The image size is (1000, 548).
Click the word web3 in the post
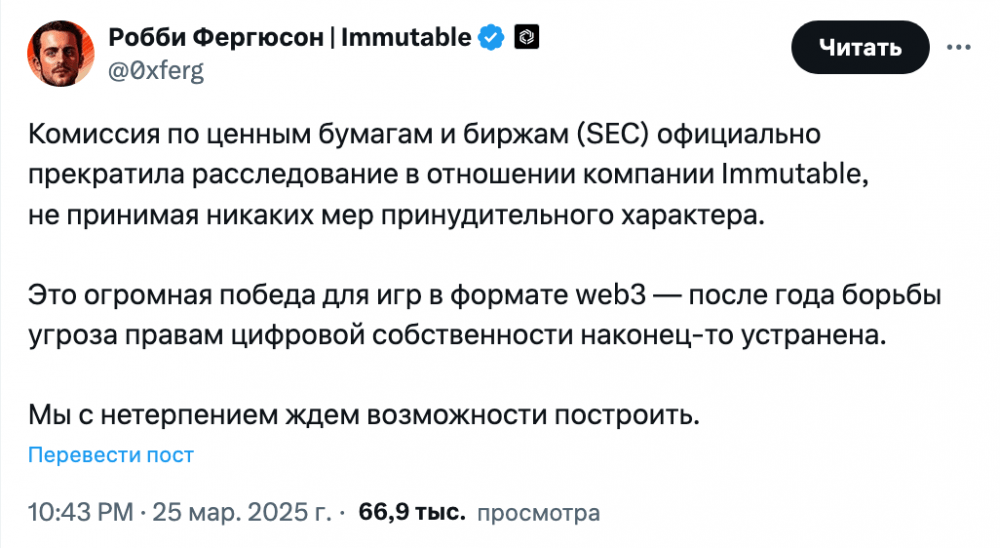(x=612, y=295)
